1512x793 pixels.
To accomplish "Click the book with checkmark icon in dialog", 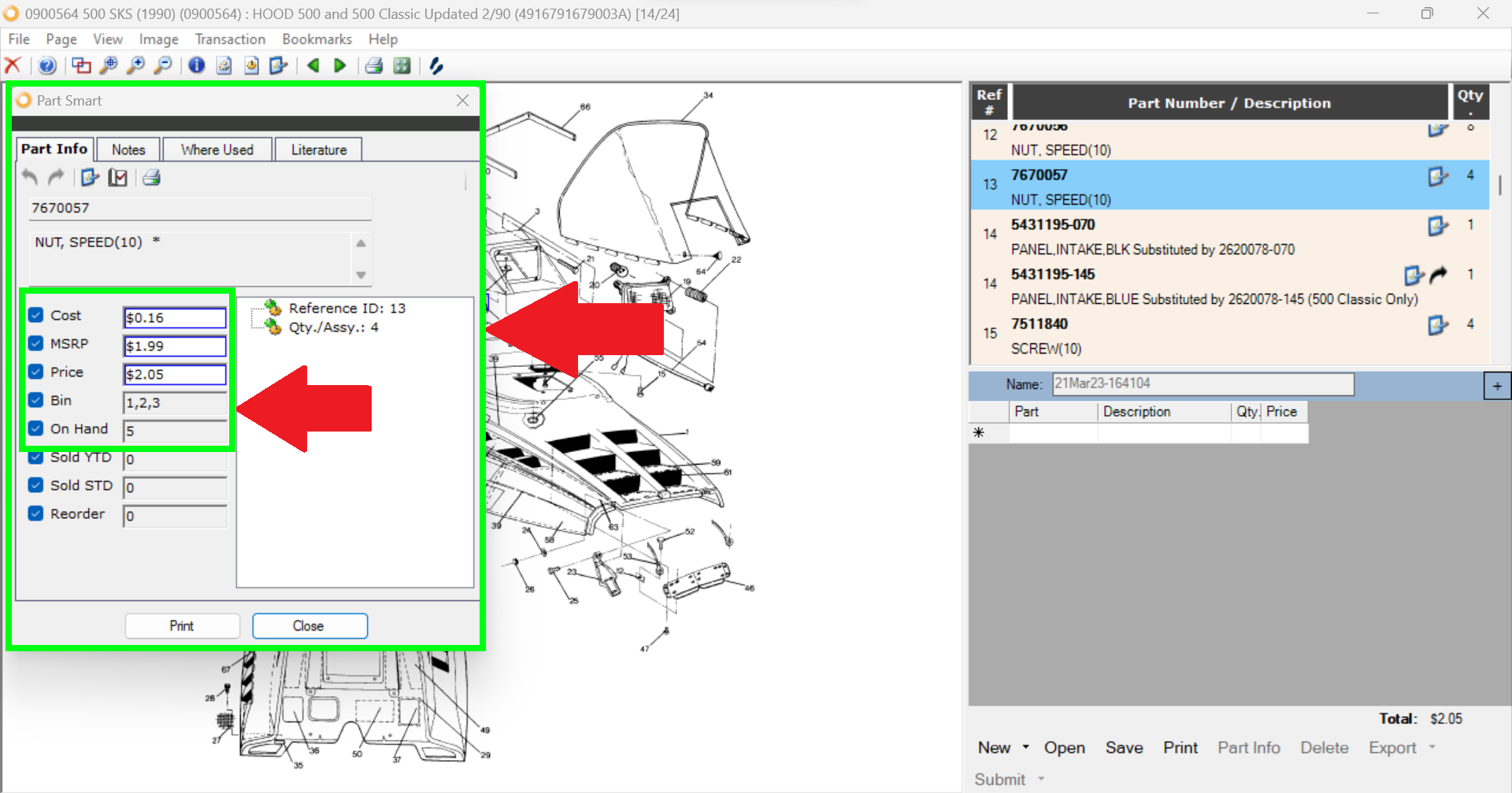I will click(118, 177).
